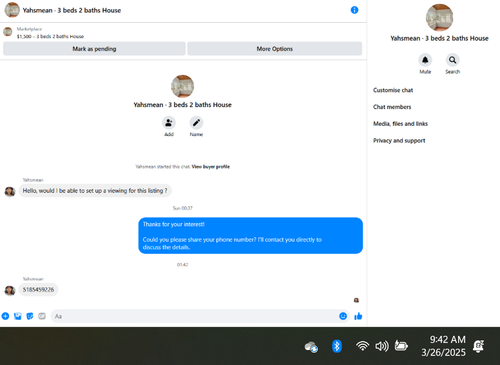Click the Mark as pending button
This screenshot has height=365, width=500.
click(x=94, y=49)
